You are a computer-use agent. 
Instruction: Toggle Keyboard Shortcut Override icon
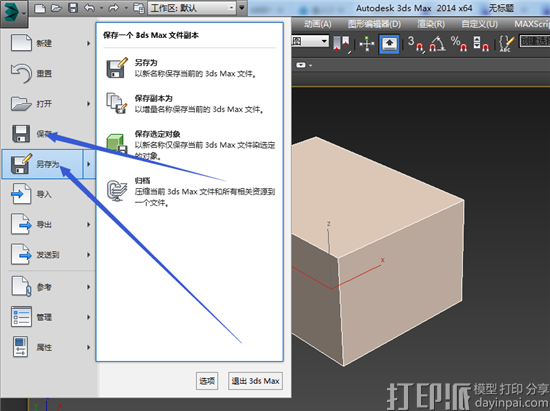click(389, 44)
